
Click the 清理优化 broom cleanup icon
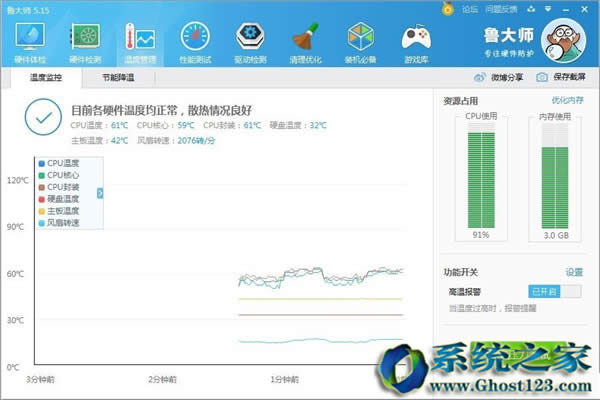point(305,40)
